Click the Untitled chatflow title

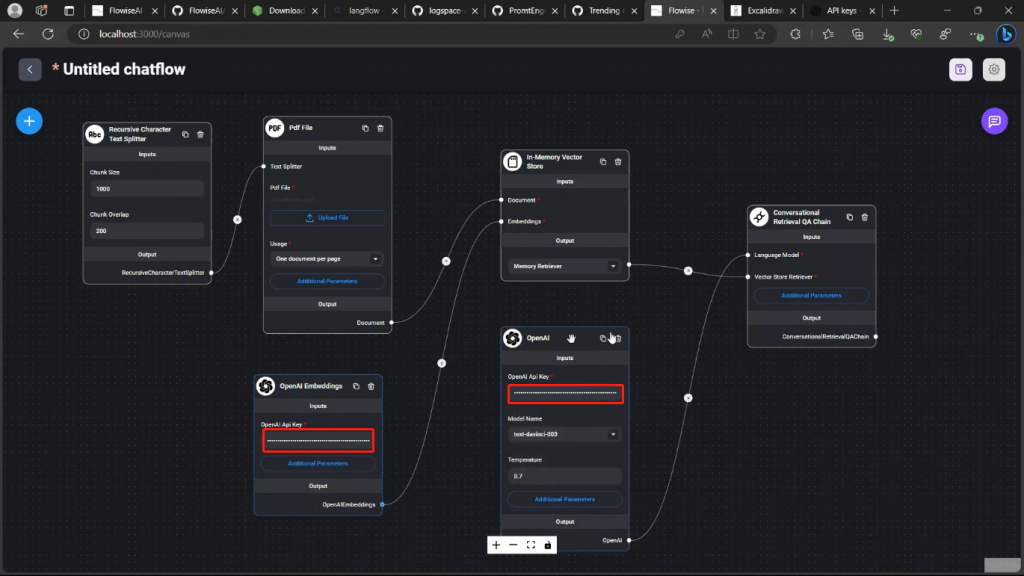124,69
